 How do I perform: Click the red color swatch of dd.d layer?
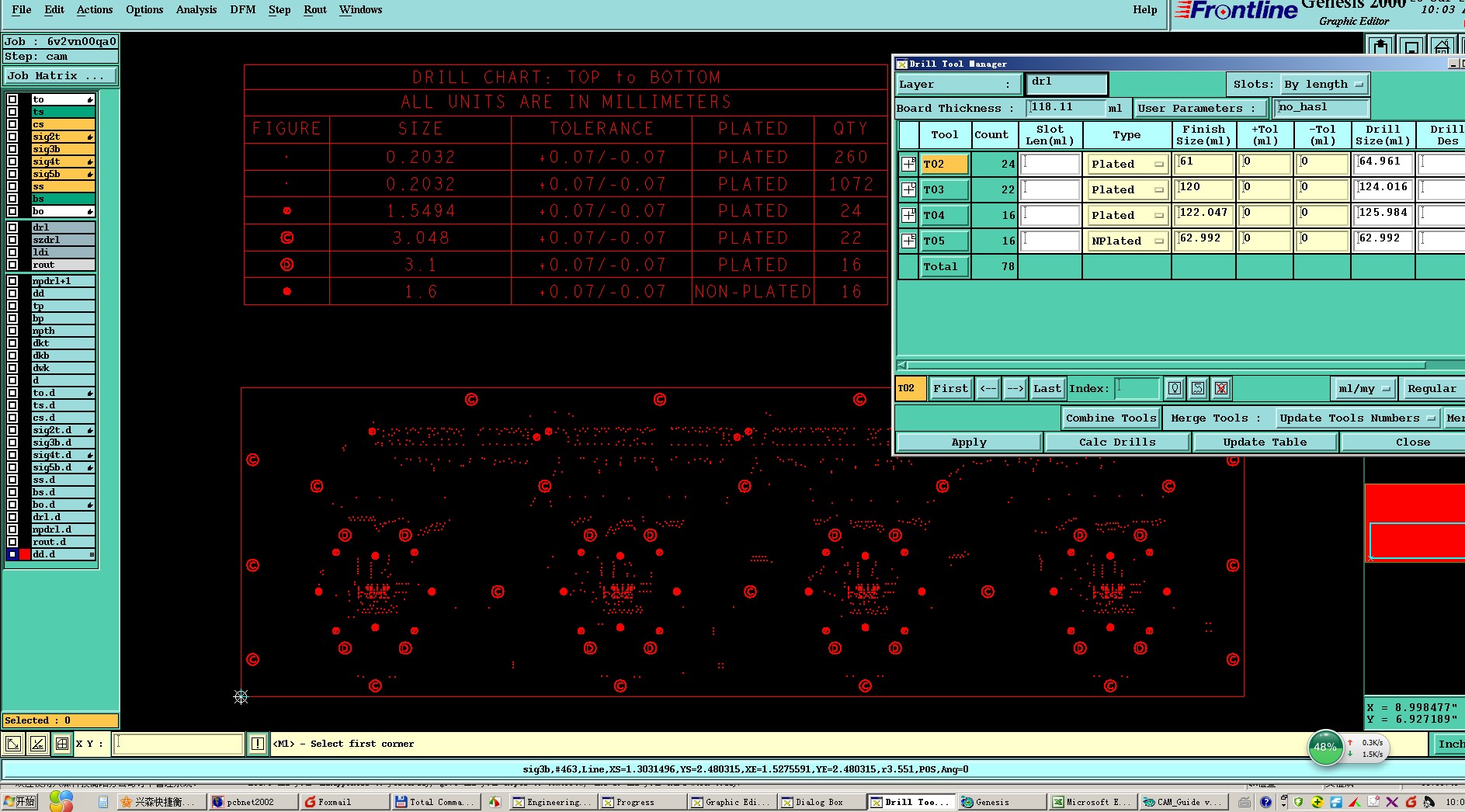(25, 554)
